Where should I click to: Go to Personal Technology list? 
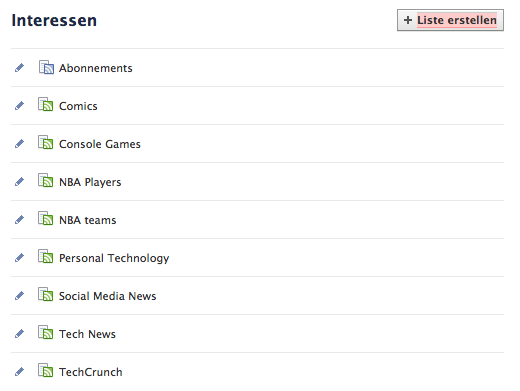(114, 258)
